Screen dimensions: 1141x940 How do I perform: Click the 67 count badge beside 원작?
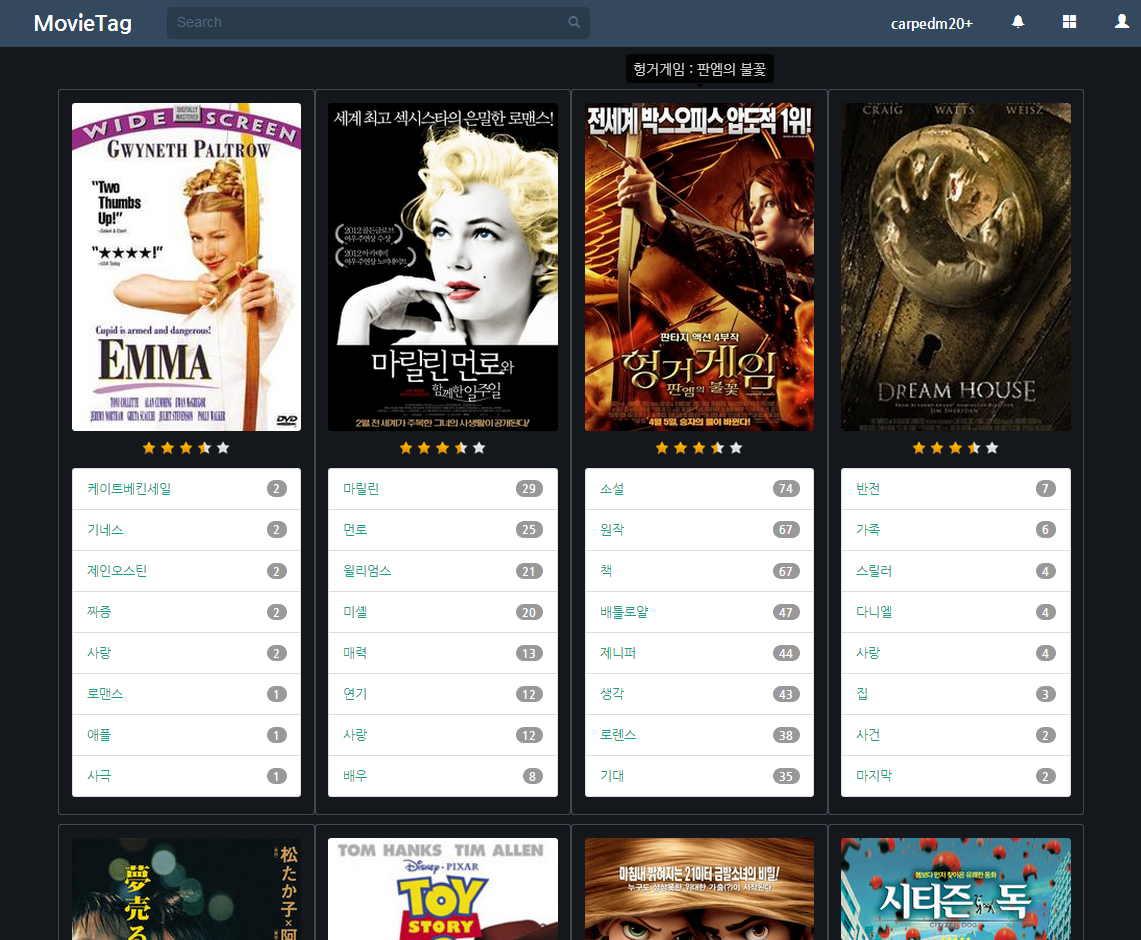coord(786,530)
